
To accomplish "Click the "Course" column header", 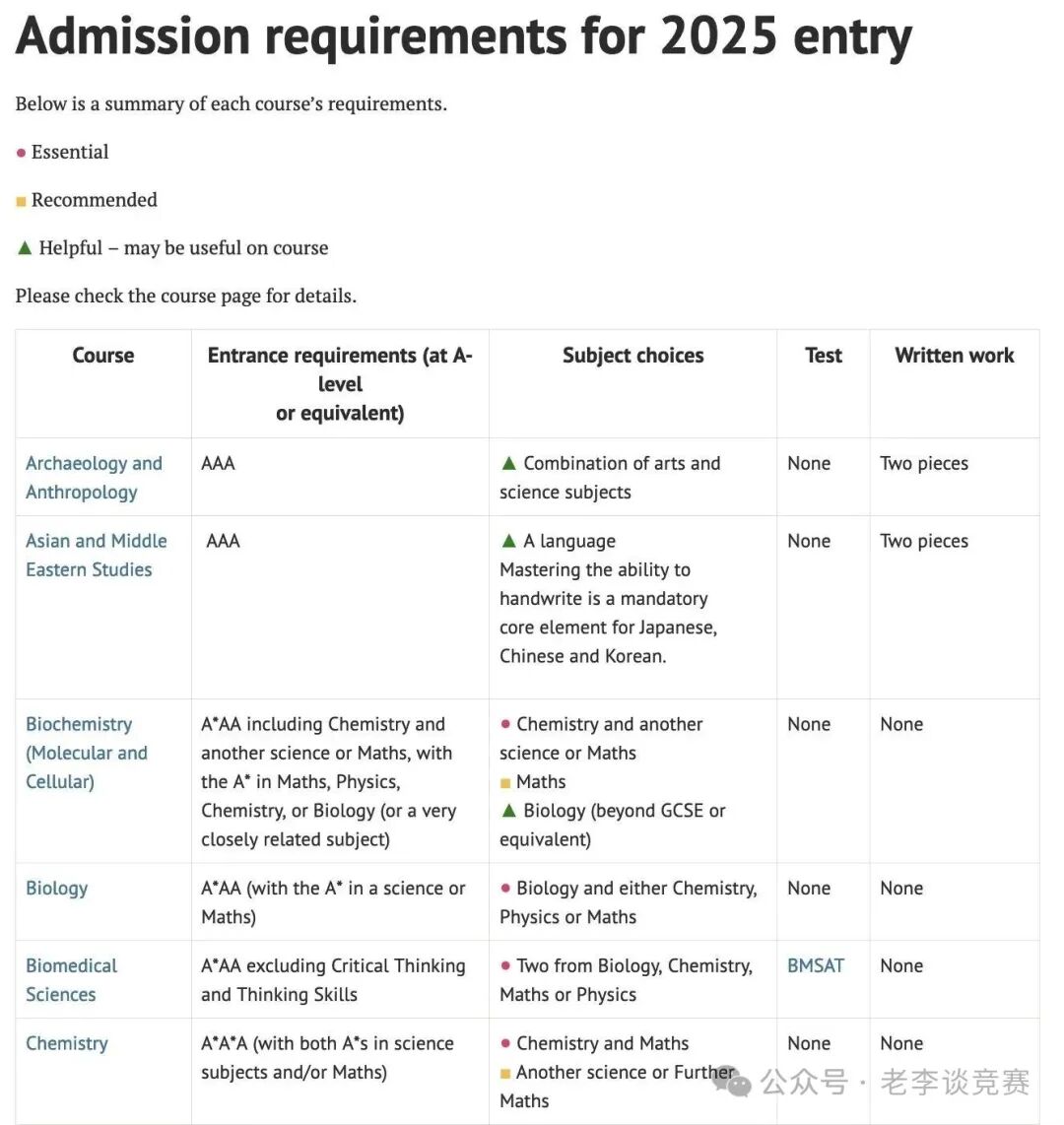I will pos(103,356).
